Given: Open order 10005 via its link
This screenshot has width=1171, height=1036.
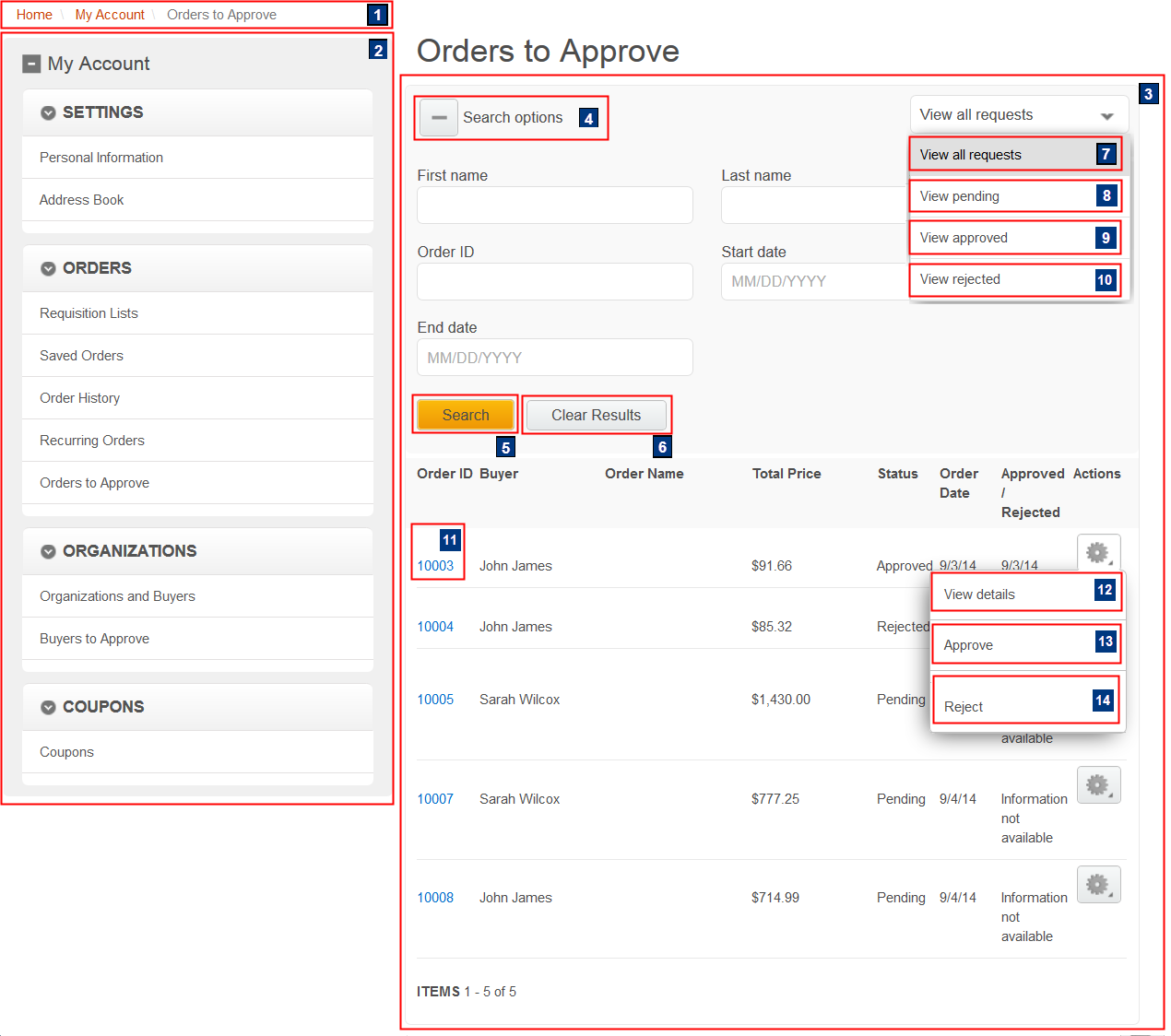Looking at the screenshot, I should pyautogui.click(x=434, y=699).
